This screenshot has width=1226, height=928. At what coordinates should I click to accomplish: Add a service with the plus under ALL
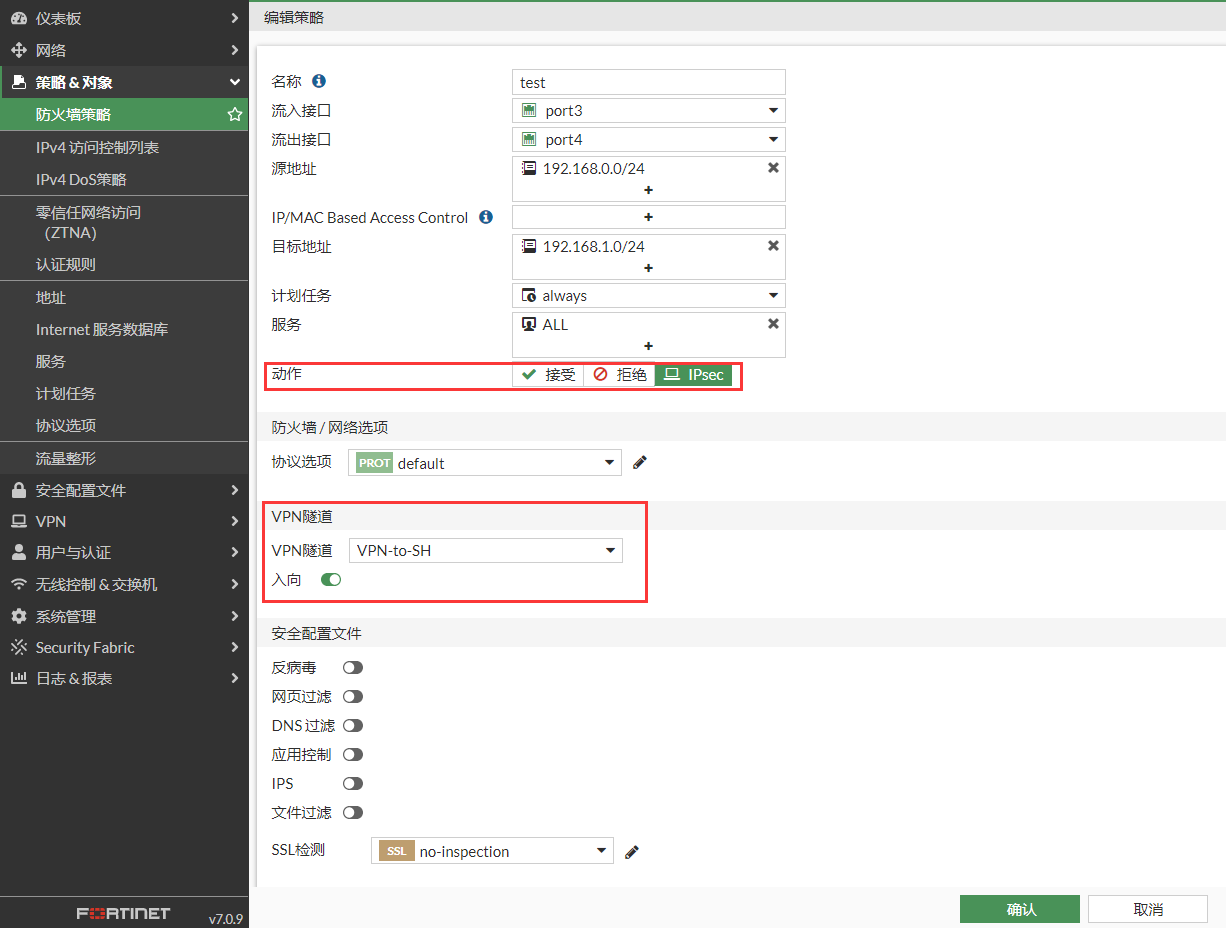point(648,346)
